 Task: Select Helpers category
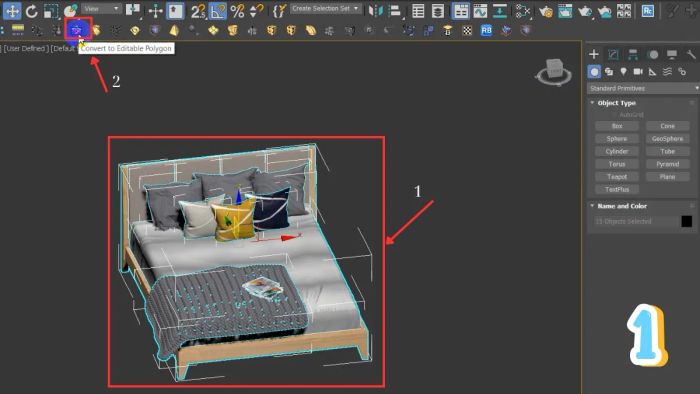(x=653, y=71)
